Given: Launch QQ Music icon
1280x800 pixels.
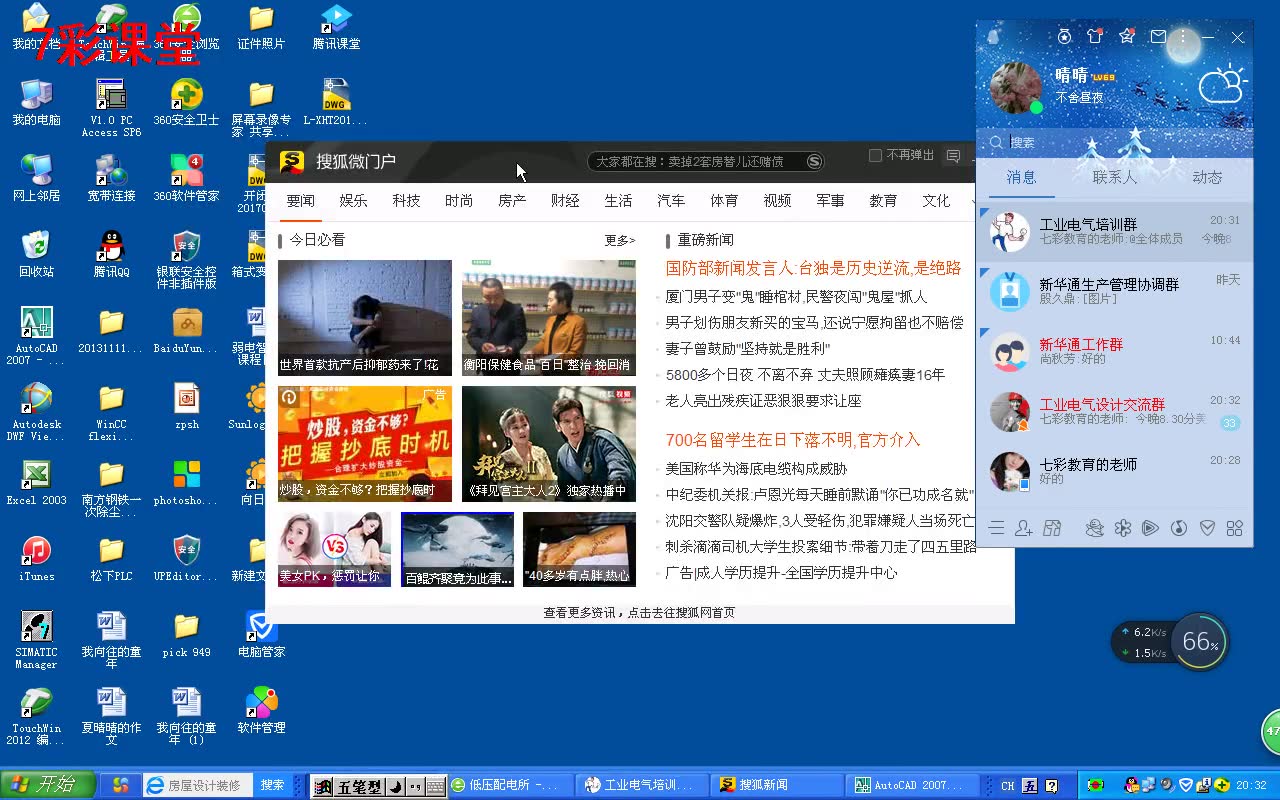Looking at the screenshot, I should click(1179, 528).
